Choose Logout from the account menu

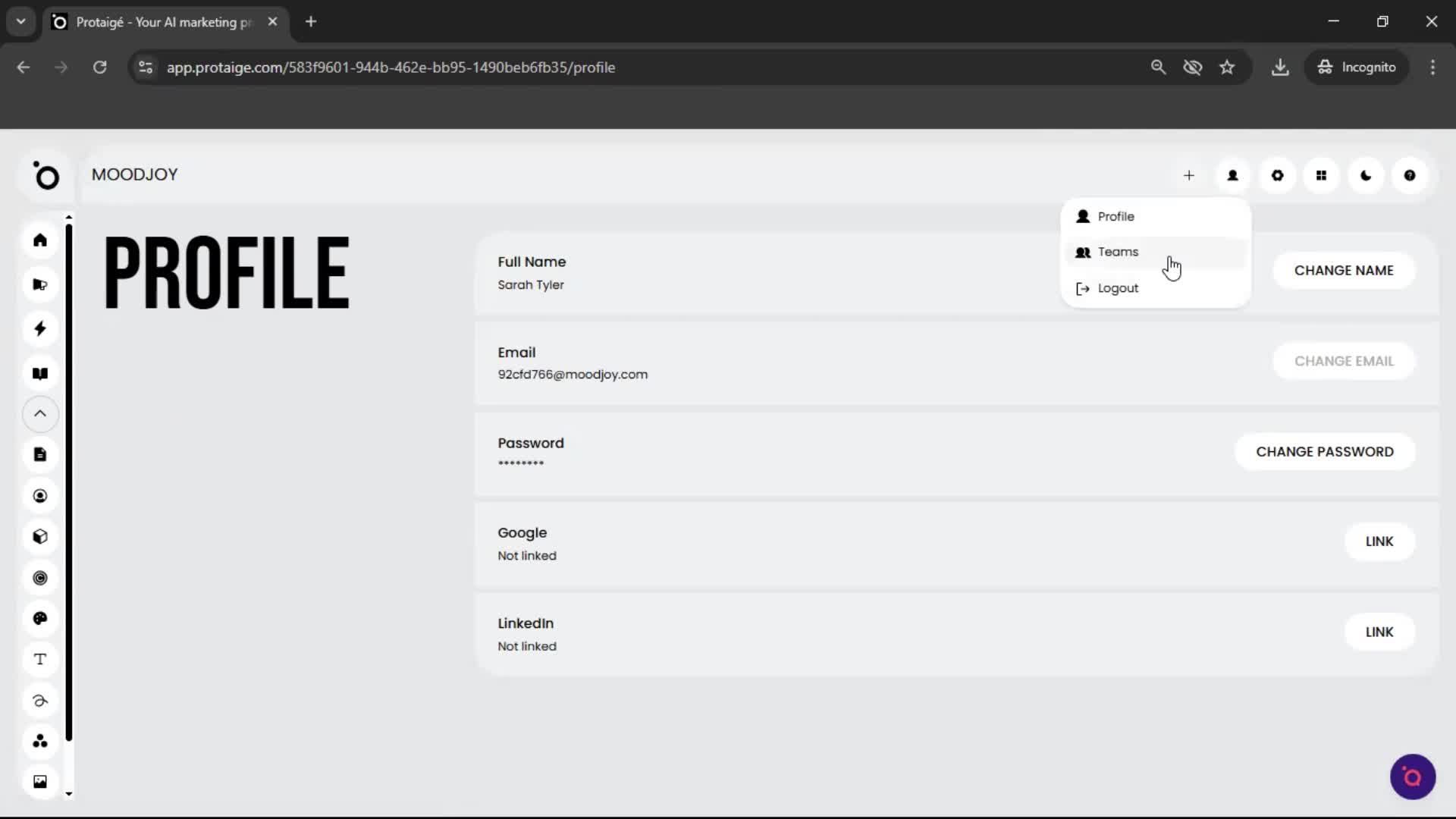pyautogui.click(x=1118, y=288)
